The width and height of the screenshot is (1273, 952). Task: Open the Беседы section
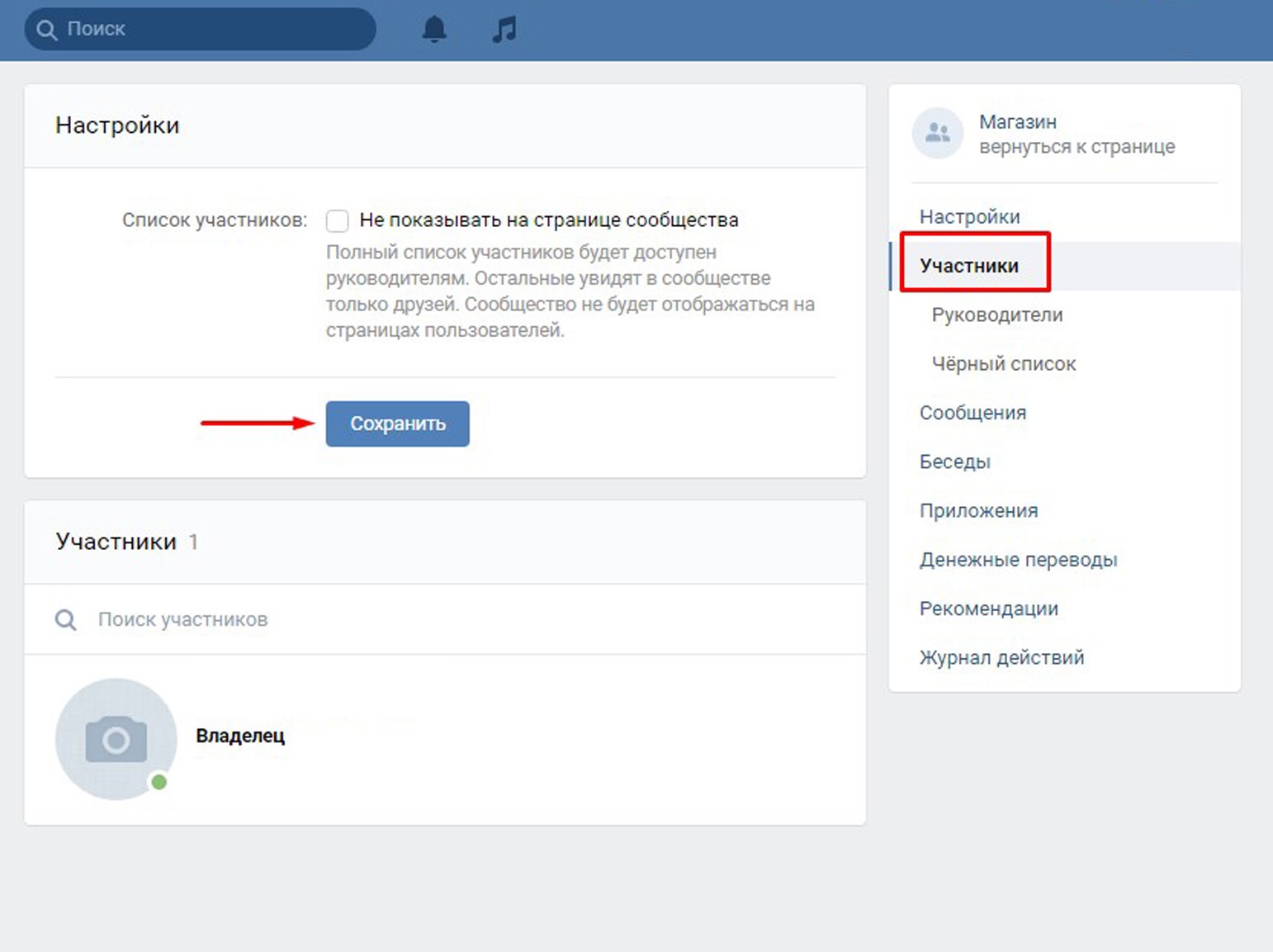click(x=954, y=462)
